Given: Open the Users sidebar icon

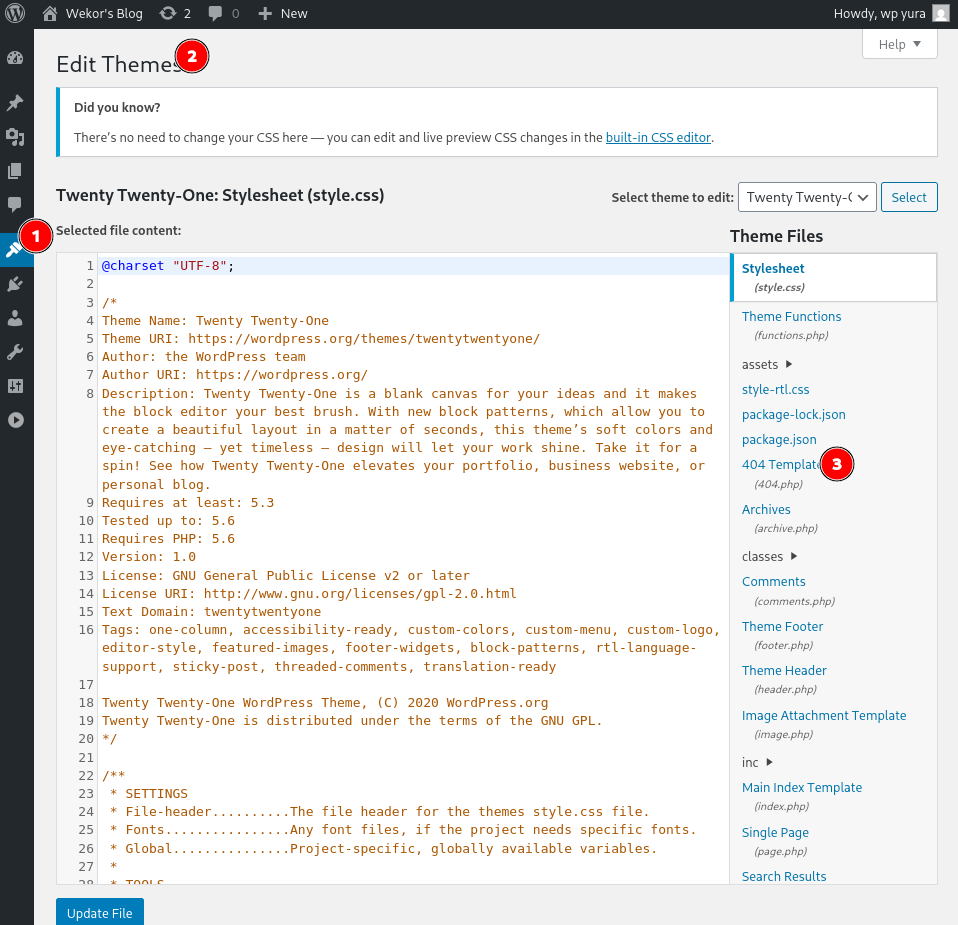Looking at the screenshot, I should pos(15,318).
